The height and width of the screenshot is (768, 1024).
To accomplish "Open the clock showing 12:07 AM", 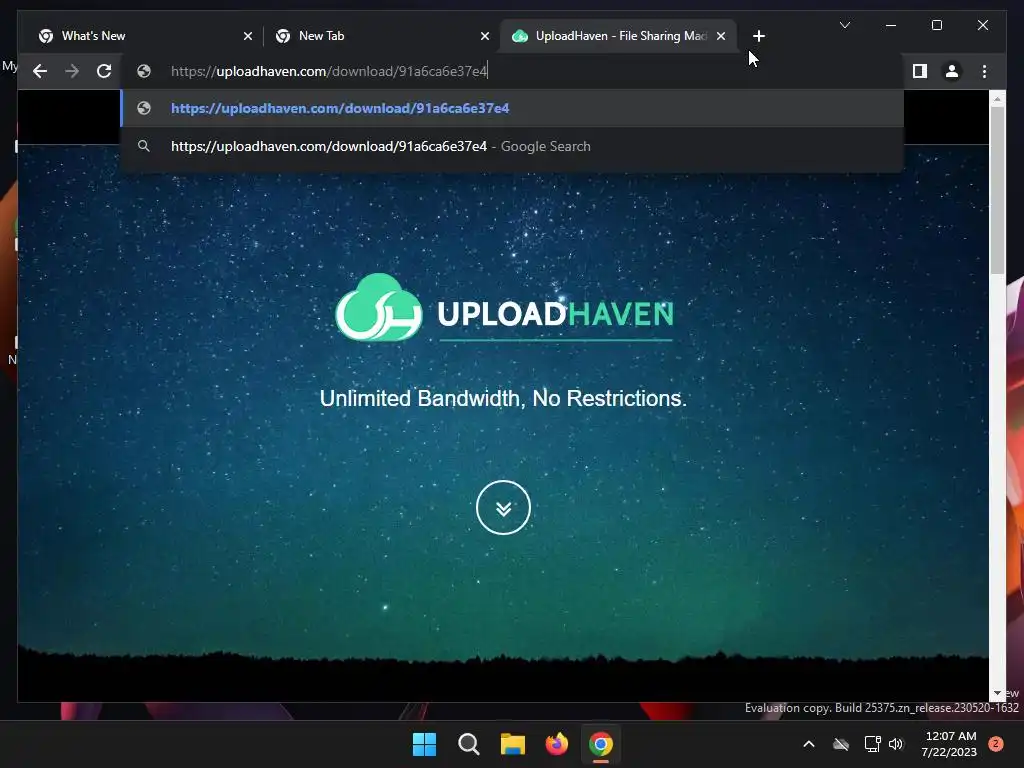I will [x=949, y=744].
